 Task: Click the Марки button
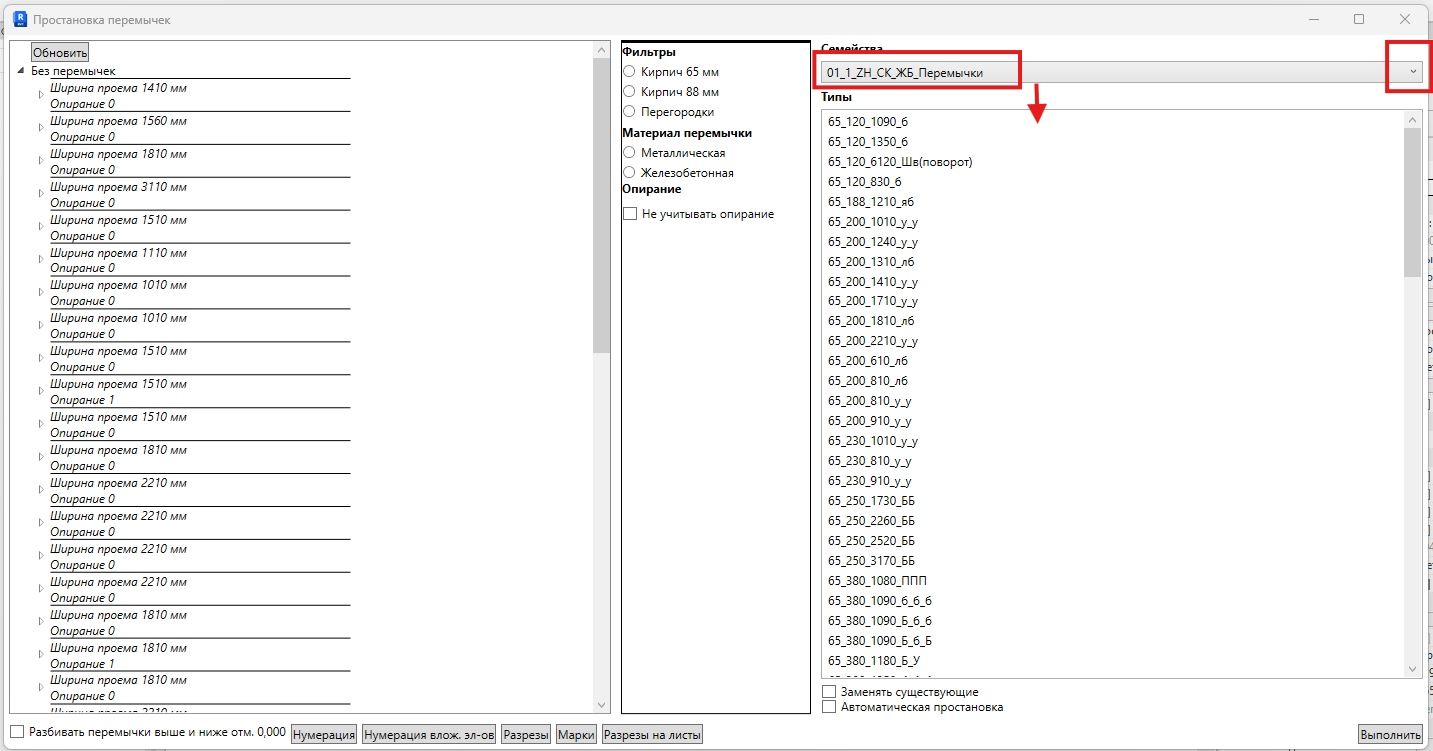point(576,735)
